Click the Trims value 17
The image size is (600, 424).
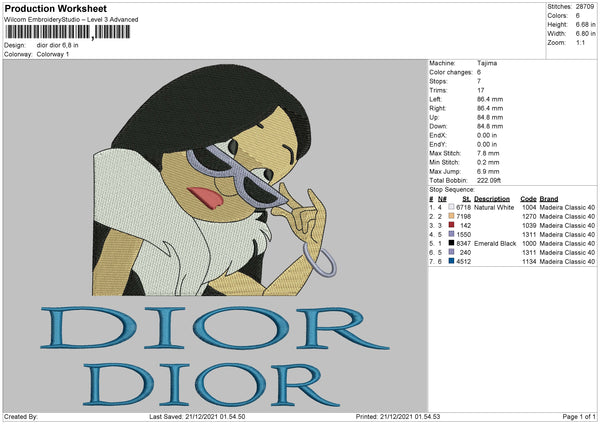click(x=481, y=90)
